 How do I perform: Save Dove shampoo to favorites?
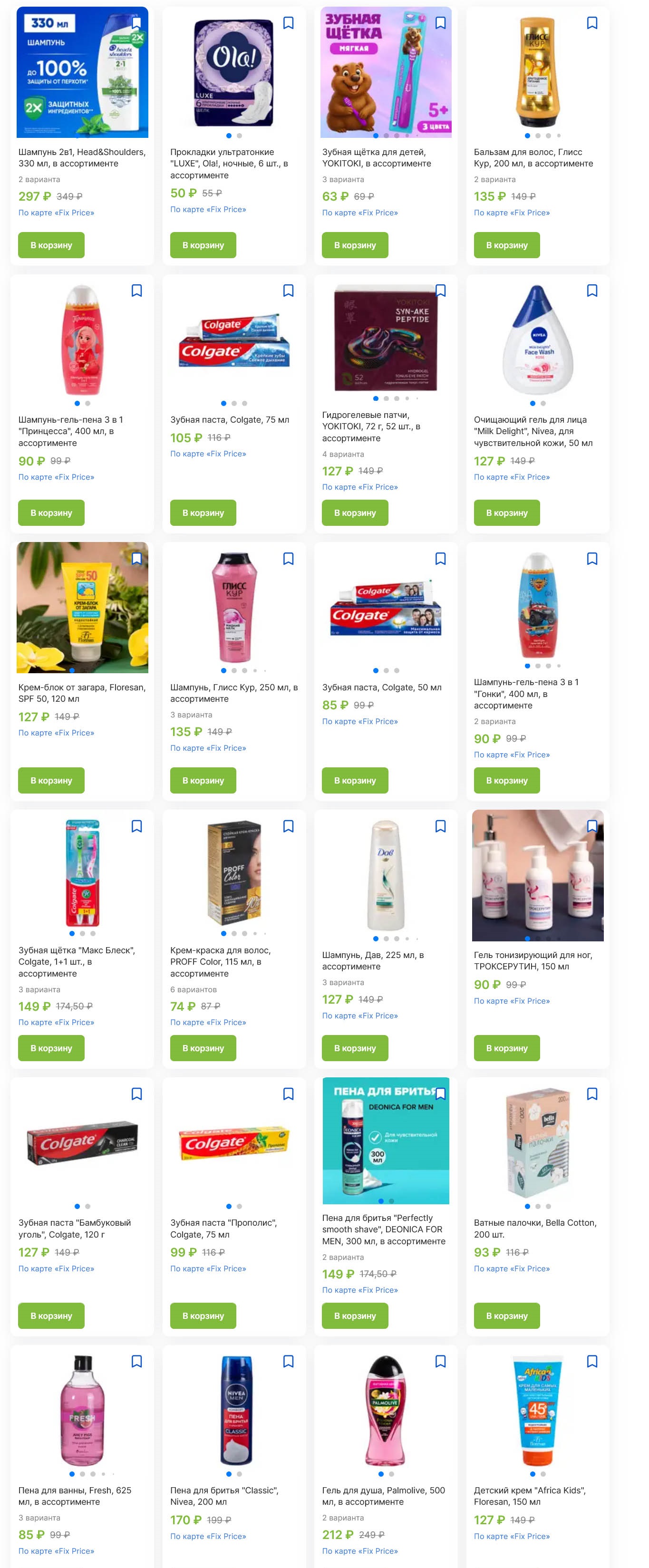coord(440,826)
